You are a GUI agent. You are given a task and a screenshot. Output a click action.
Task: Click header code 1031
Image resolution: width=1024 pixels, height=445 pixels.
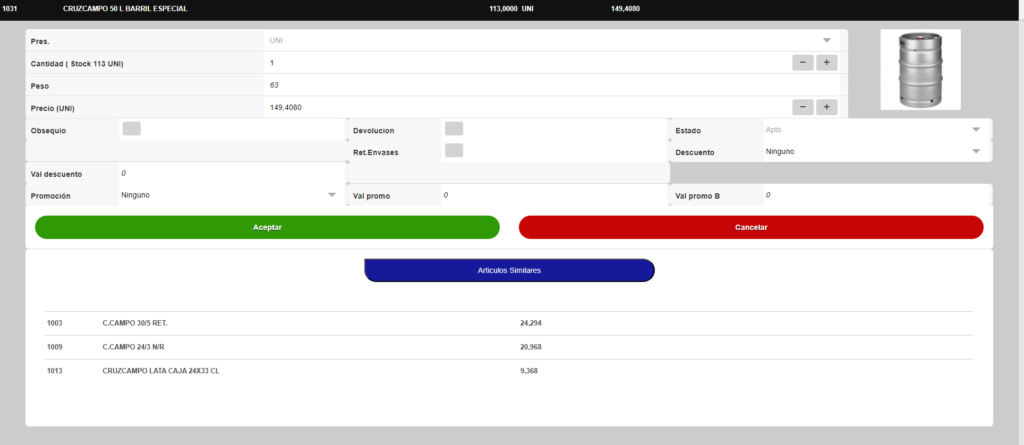tap(10, 9)
